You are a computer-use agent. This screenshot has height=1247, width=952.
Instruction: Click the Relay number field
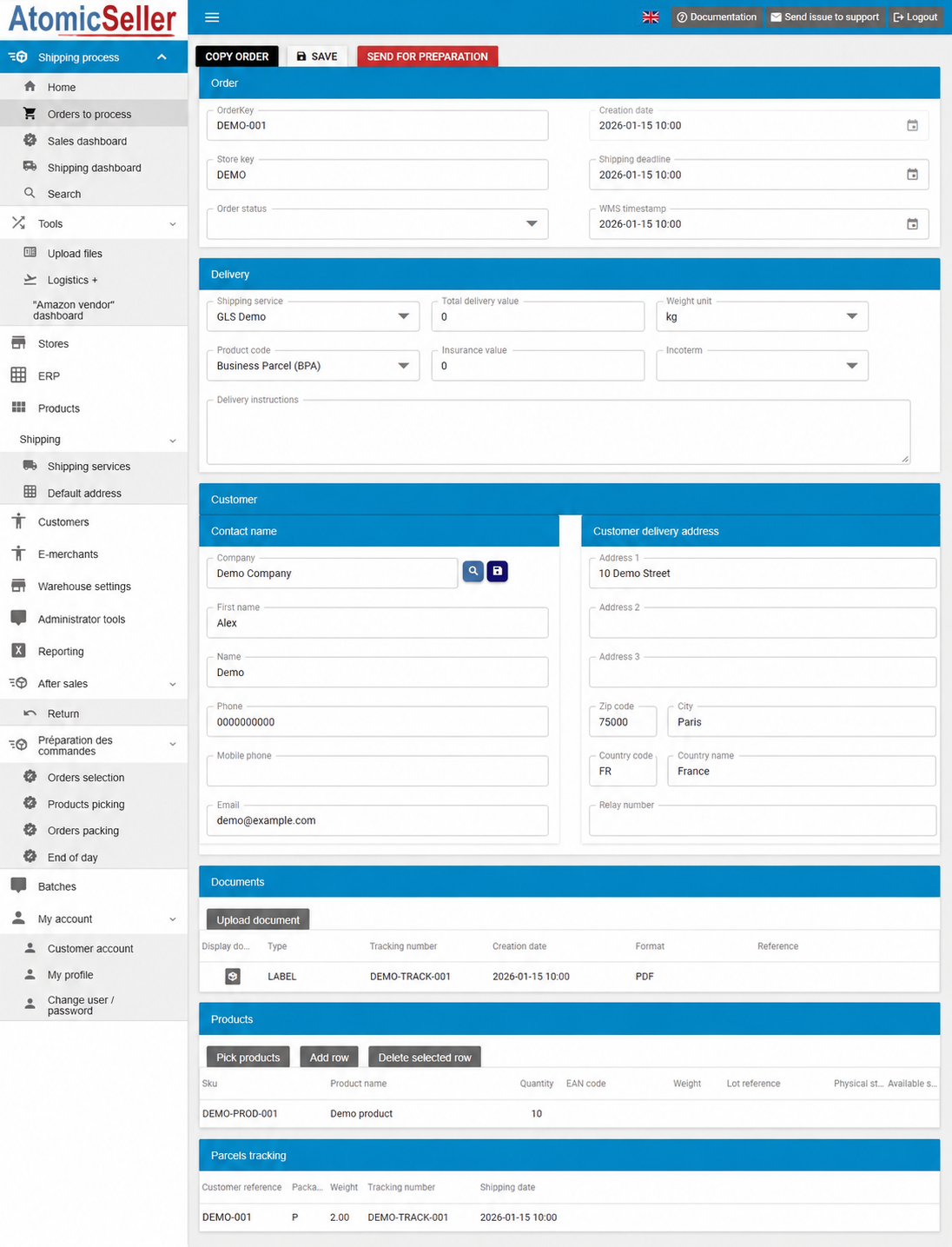pyautogui.click(x=763, y=820)
